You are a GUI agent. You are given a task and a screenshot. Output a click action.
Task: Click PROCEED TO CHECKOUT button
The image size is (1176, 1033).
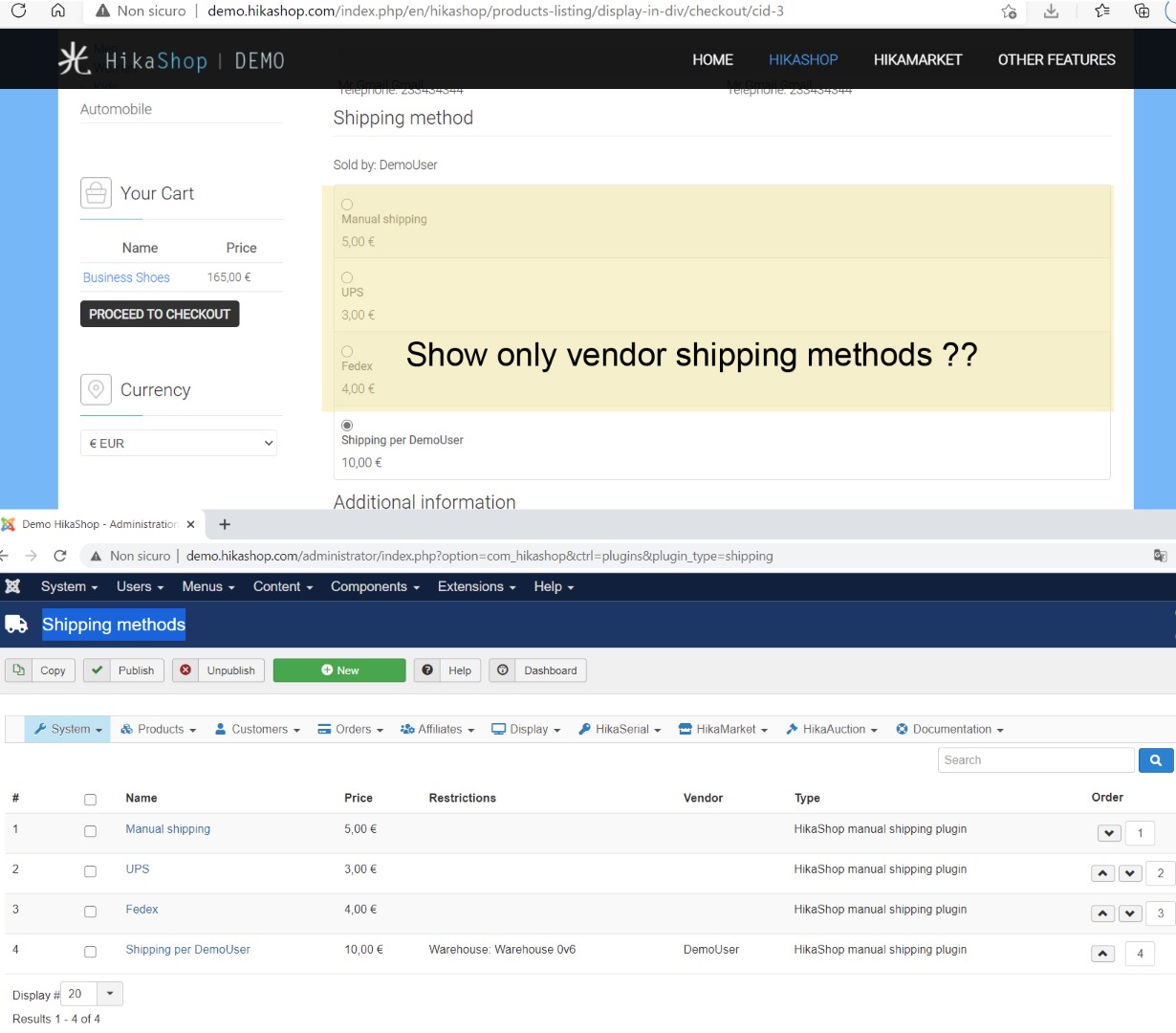pyautogui.click(x=160, y=314)
